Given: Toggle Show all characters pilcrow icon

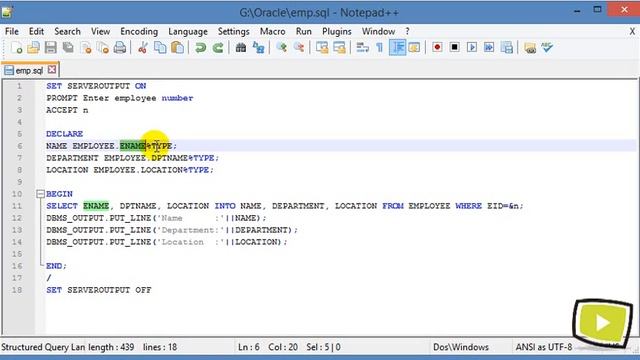Looking at the screenshot, I should [380, 48].
